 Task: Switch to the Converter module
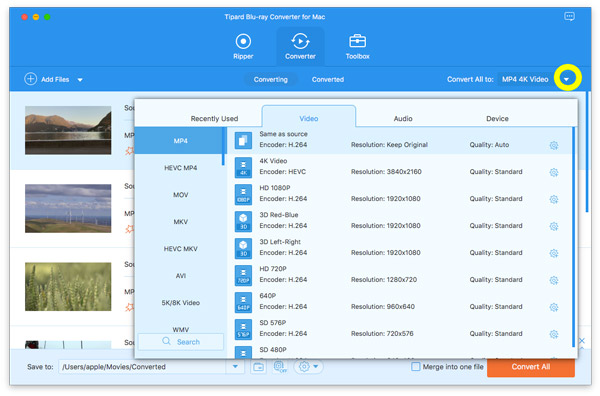point(300,47)
